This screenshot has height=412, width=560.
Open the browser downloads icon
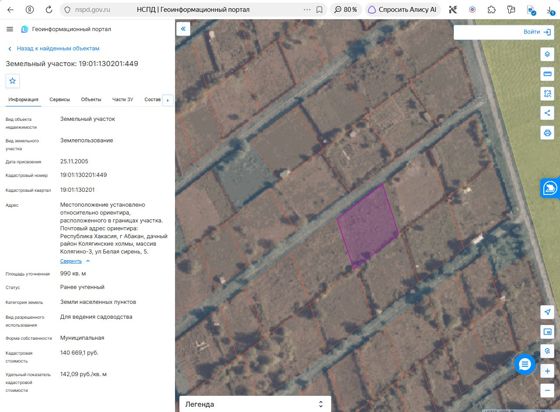tap(551, 10)
